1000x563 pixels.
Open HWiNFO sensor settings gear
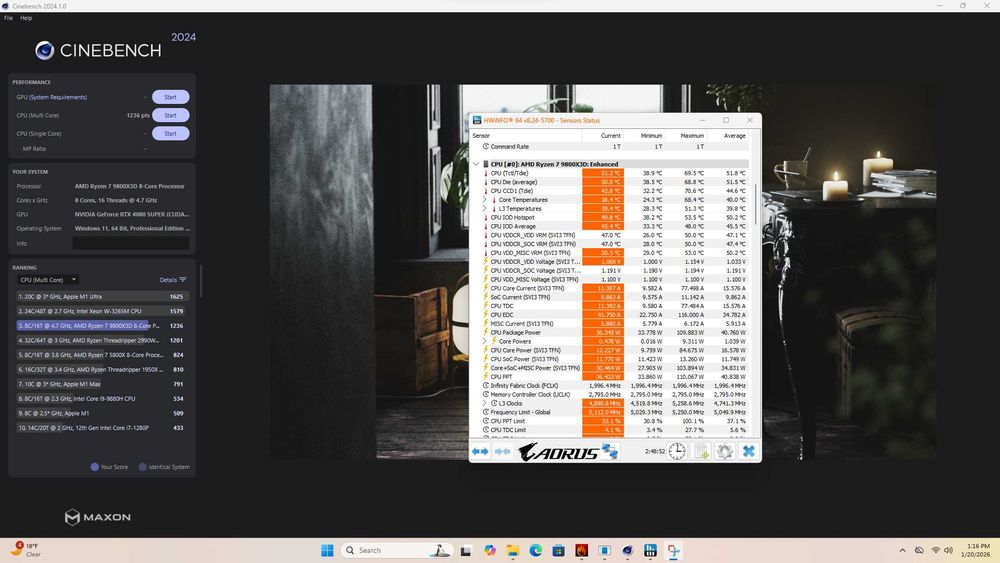724,451
